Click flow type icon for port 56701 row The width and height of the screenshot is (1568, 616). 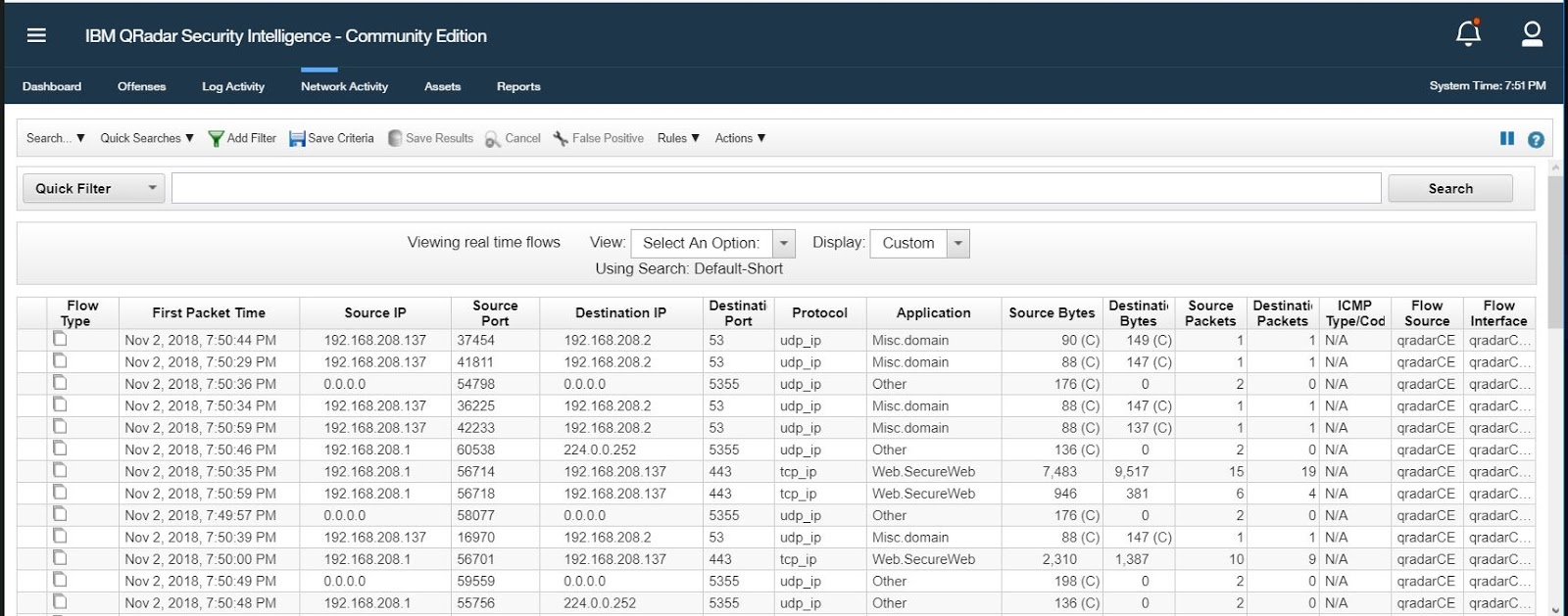(x=60, y=557)
